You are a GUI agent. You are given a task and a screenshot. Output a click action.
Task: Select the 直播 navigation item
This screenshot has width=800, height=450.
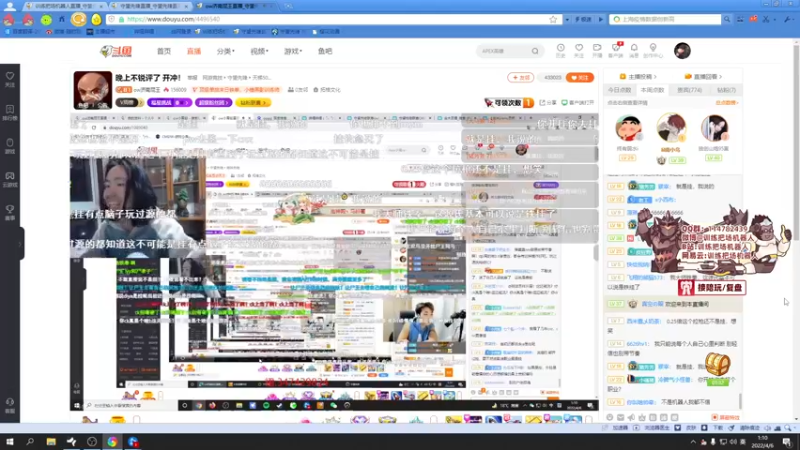tap(194, 51)
